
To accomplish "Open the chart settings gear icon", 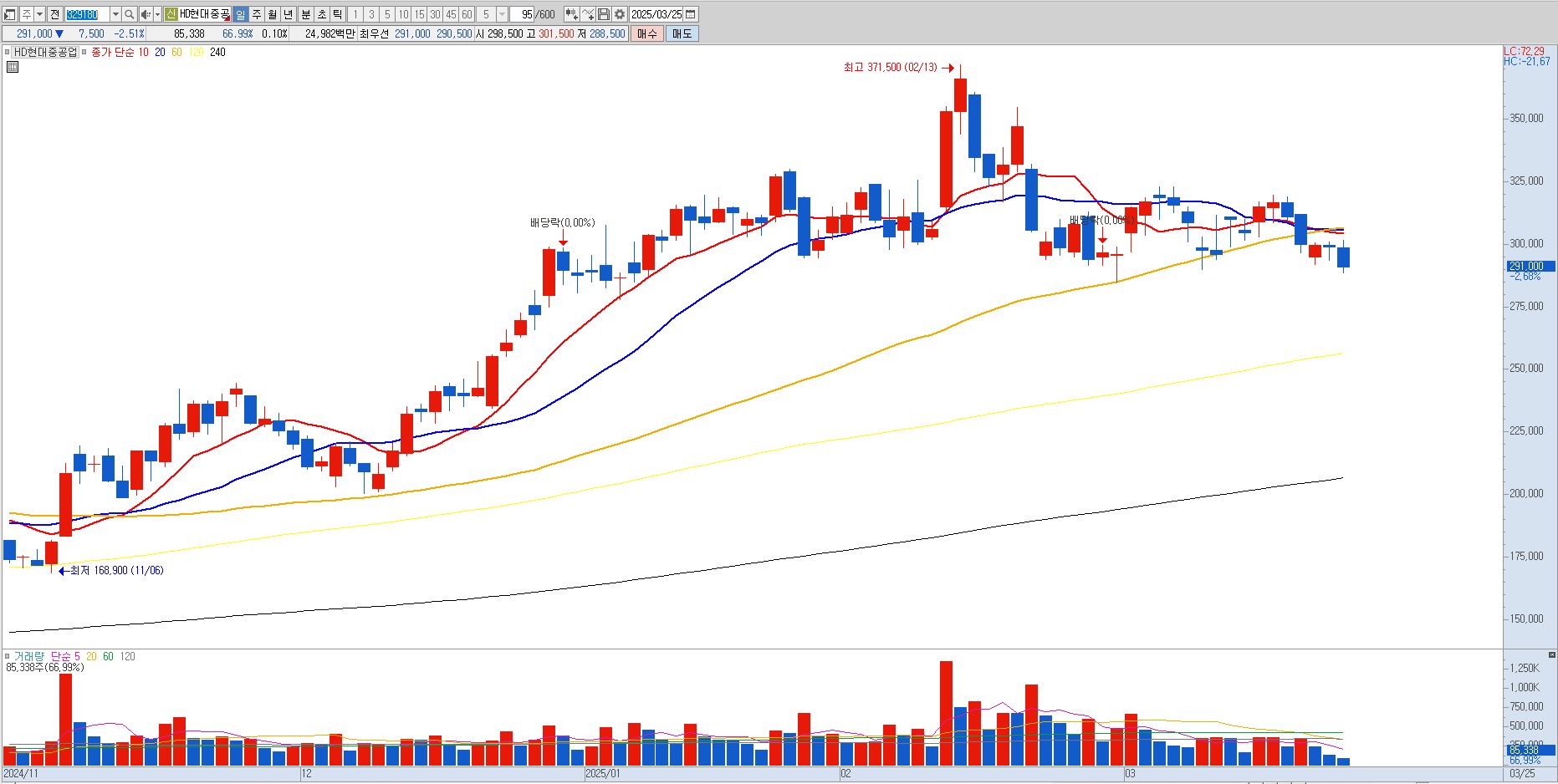I will pos(620,14).
